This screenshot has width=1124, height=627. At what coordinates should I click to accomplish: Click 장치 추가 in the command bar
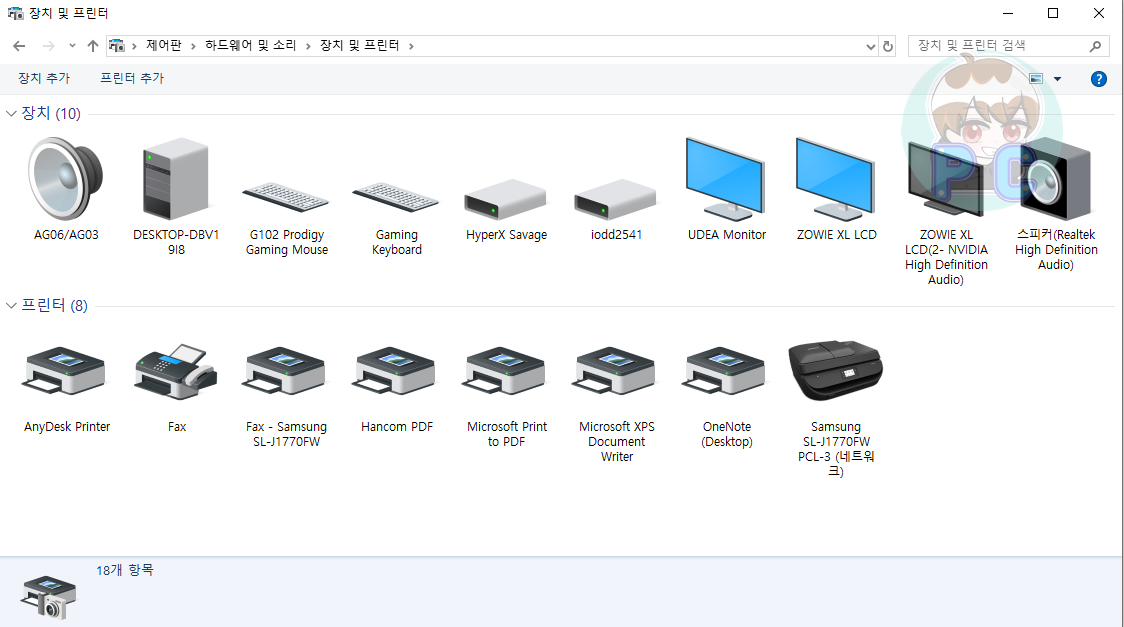[x=44, y=78]
